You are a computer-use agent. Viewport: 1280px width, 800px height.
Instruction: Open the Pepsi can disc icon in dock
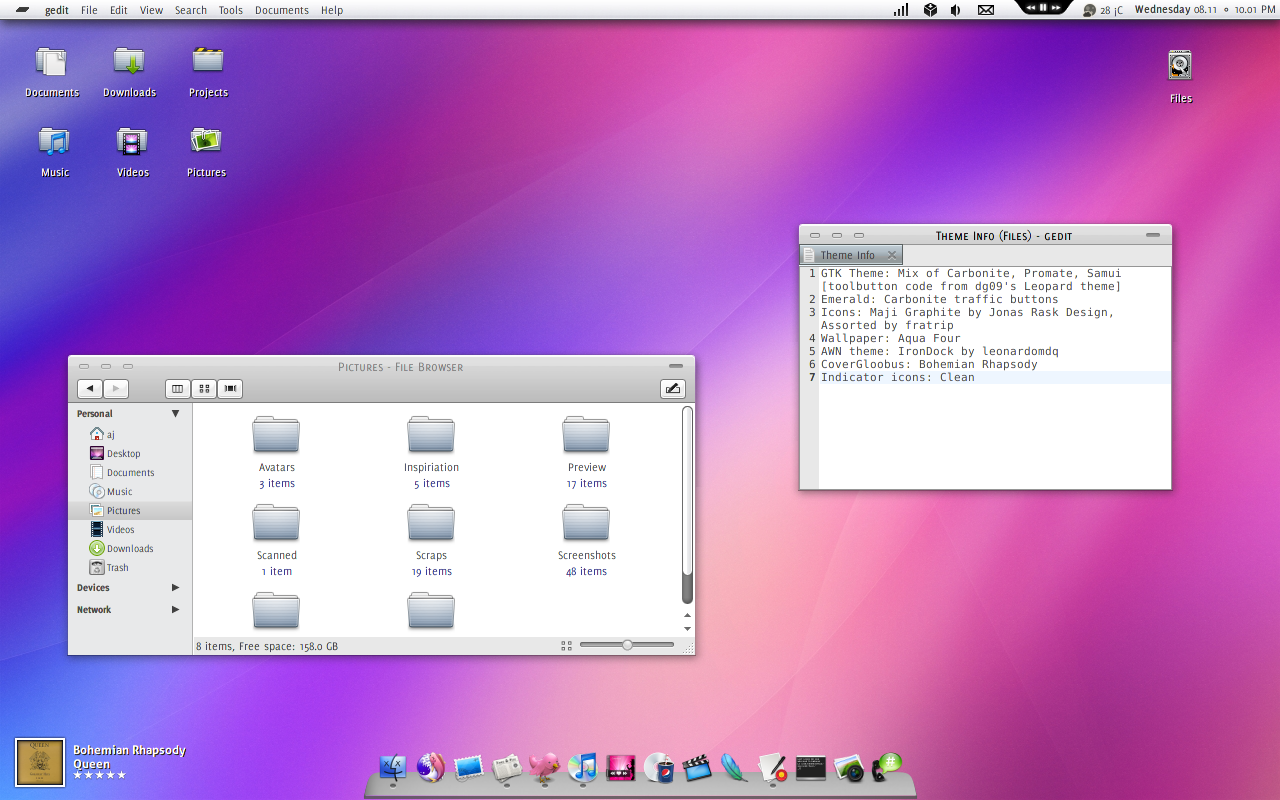[x=658, y=767]
